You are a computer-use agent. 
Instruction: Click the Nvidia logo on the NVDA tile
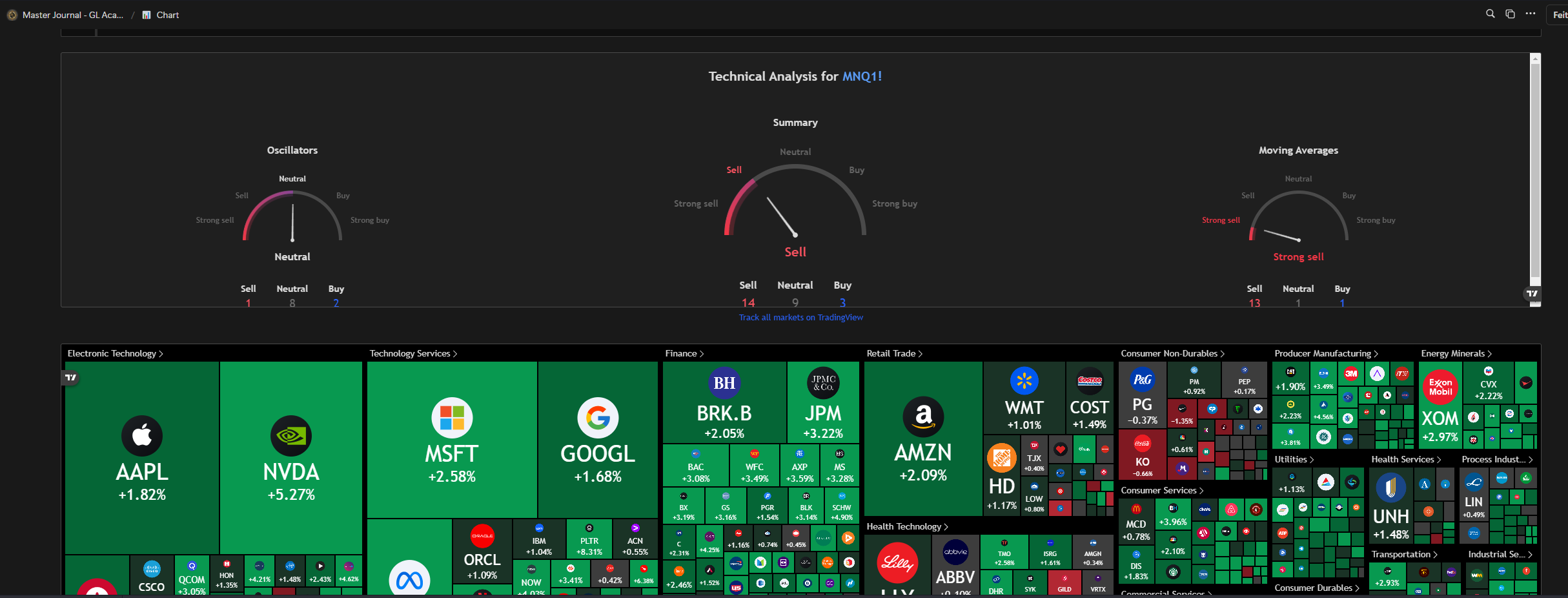[x=291, y=436]
